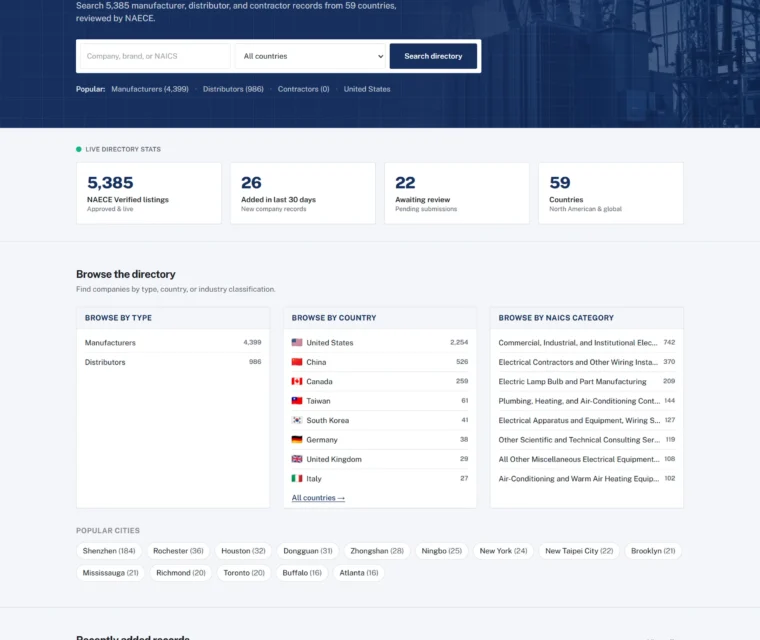760x640 pixels.
Task: Open the 26 Added in last 30 days card
Action: (303, 193)
